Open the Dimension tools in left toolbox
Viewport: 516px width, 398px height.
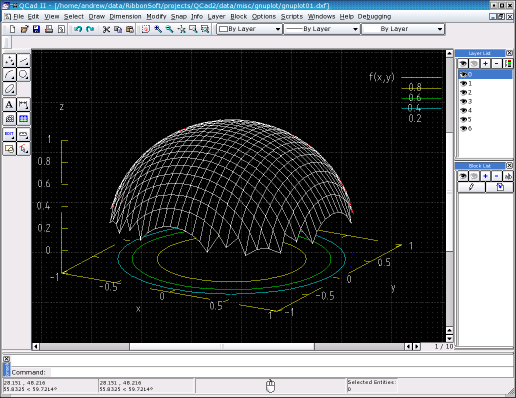[x=23, y=105]
